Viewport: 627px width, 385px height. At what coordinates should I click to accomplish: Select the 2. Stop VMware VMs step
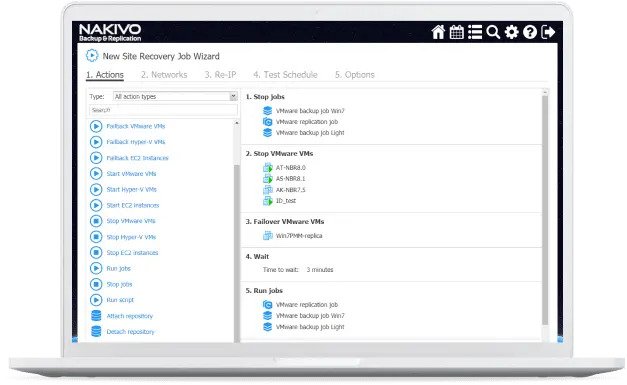click(x=280, y=154)
